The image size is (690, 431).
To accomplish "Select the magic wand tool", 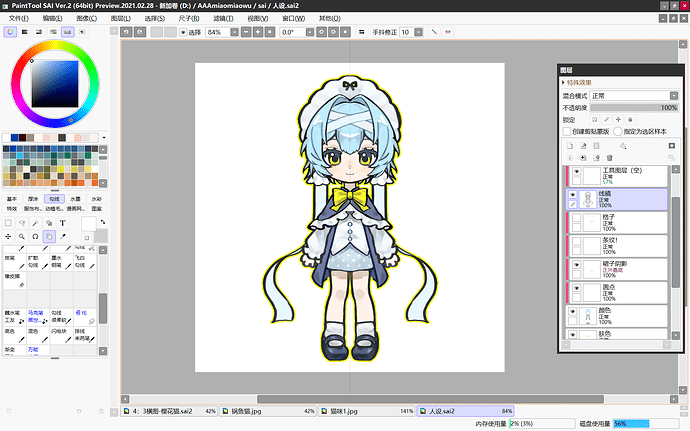I will pyautogui.click(x=35, y=223).
